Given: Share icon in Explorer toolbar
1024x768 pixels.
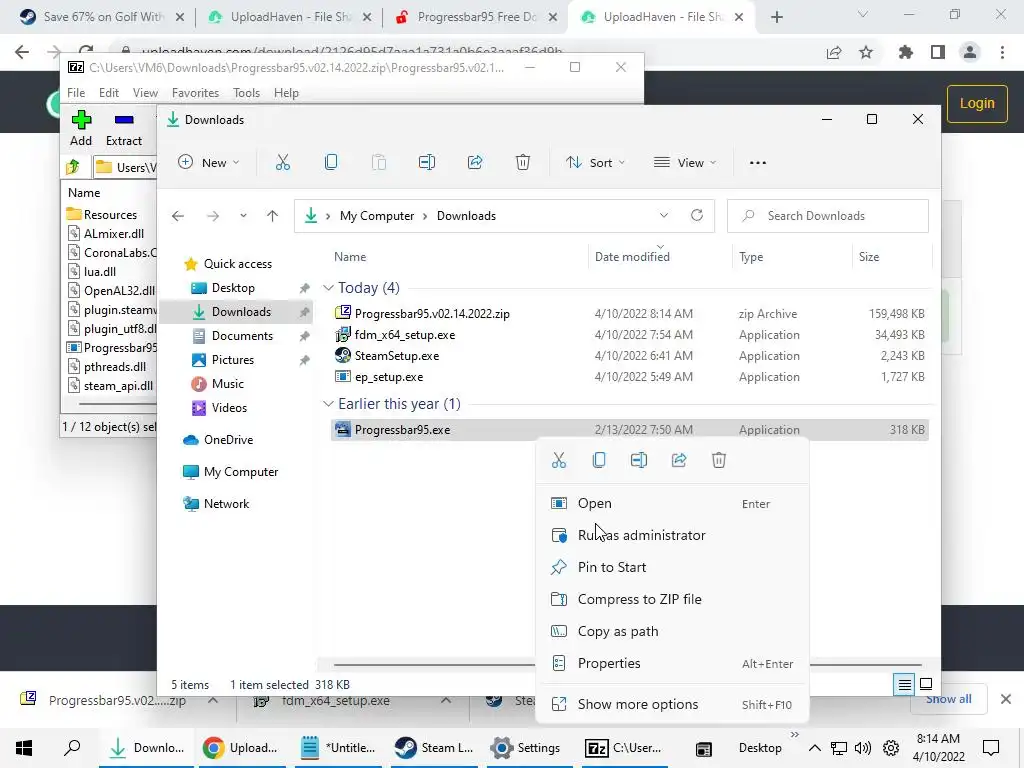Looking at the screenshot, I should coord(475,163).
